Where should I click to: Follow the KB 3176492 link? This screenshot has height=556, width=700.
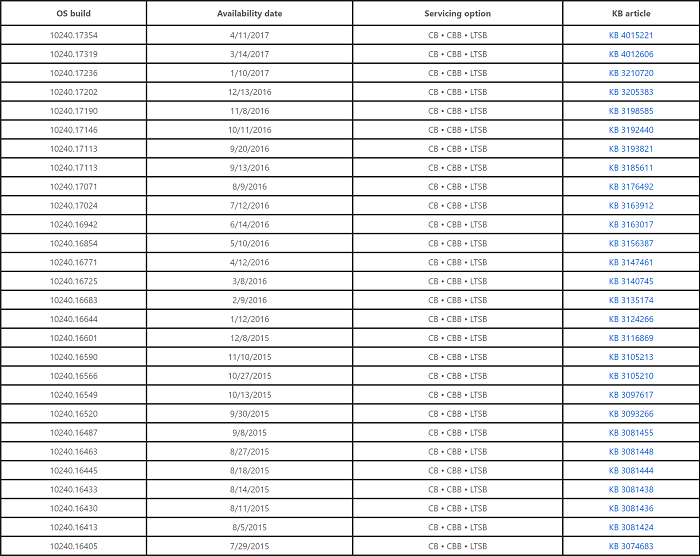point(631,187)
